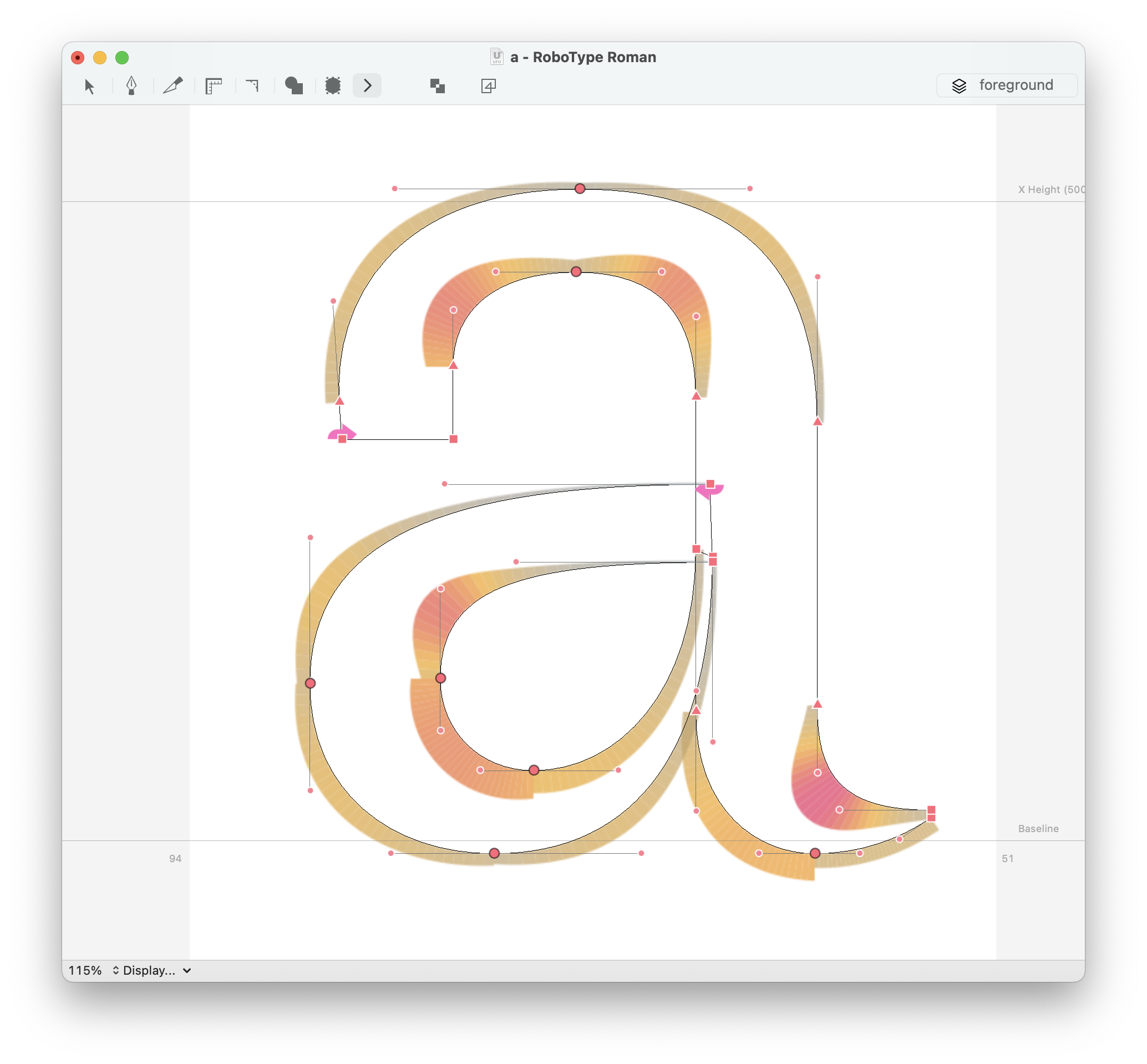Viewport: 1147px width, 1064px height.
Task: Select the square corner point at the terminal's inner right corner
Action: [x=453, y=439]
